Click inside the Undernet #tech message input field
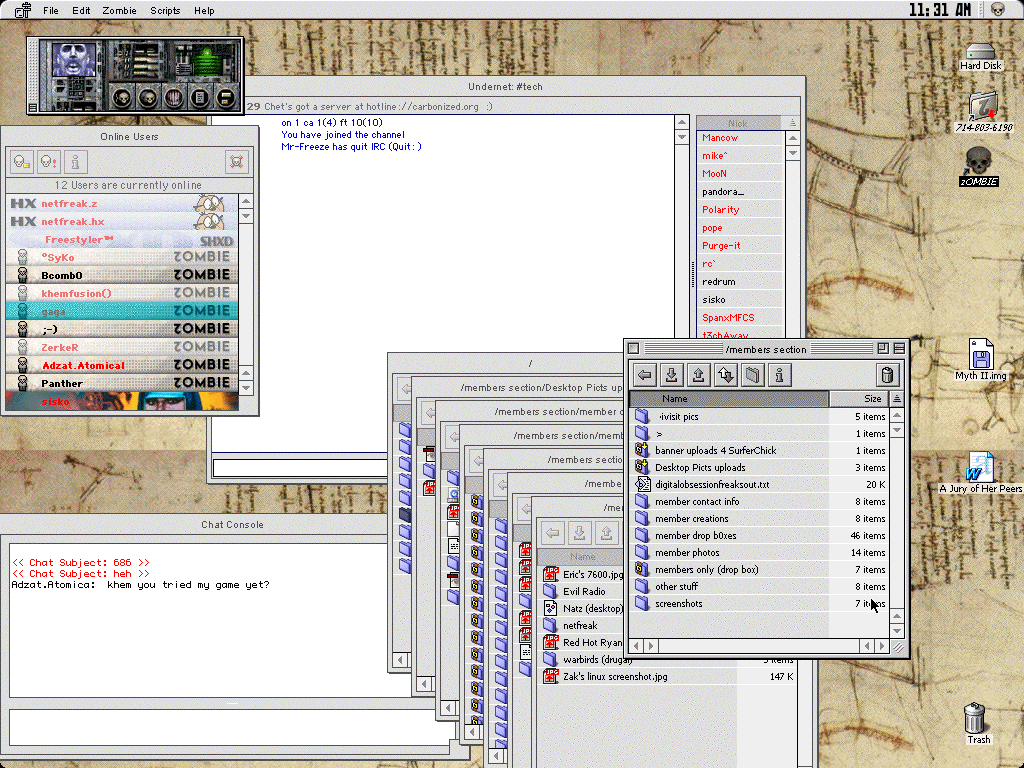This screenshot has width=1024, height=768. (300, 468)
